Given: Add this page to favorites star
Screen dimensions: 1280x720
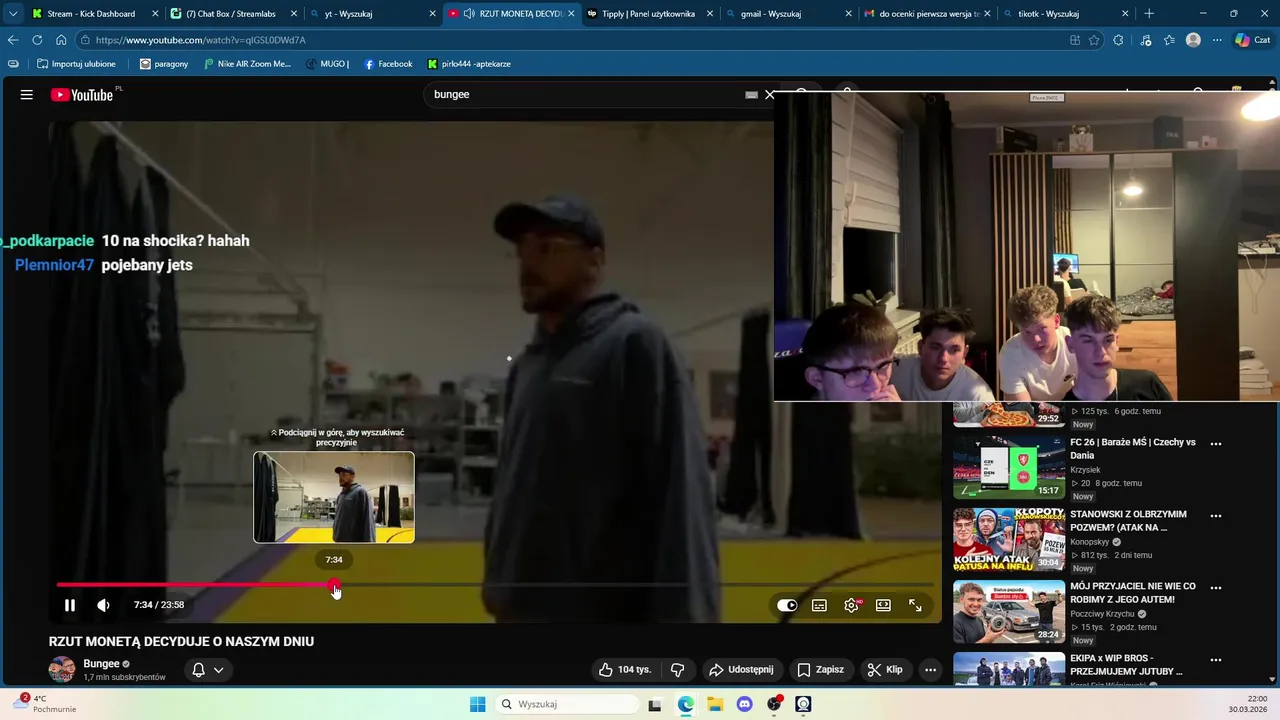Looking at the screenshot, I should [x=1094, y=40].
